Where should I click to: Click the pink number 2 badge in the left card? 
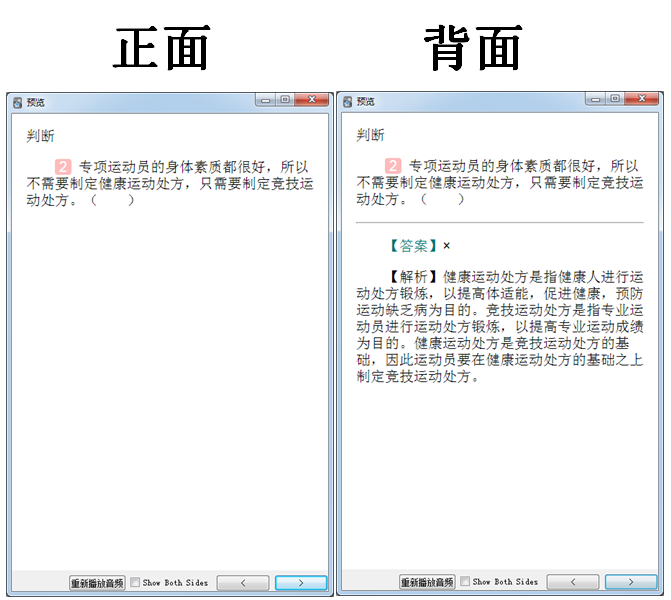(x=63, y=166)
